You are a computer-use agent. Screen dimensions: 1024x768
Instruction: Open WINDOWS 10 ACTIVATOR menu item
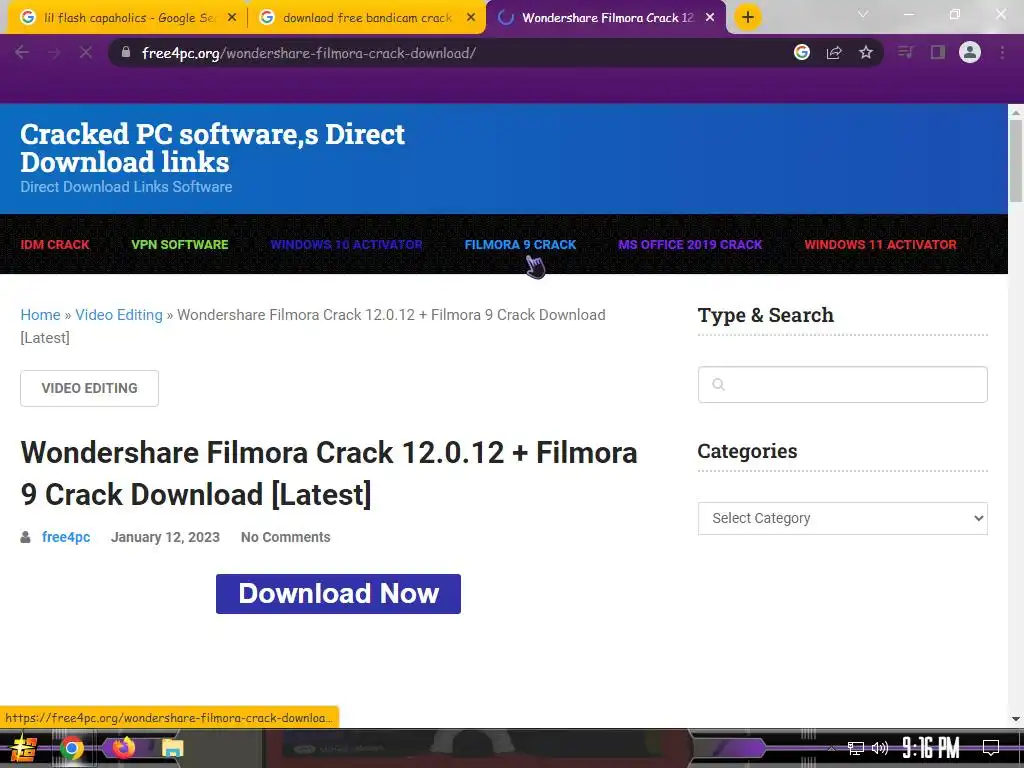[346, 245]
